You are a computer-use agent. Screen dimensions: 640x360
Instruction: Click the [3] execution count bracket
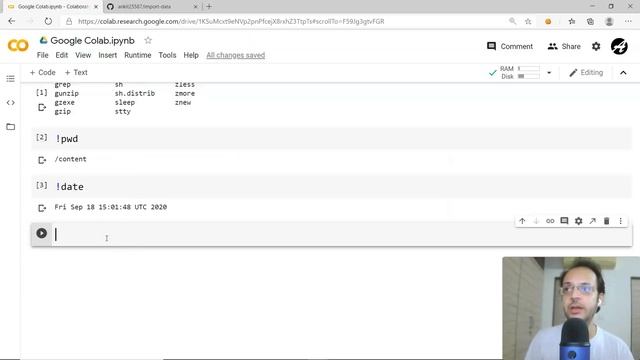click(x=42, y=185)
